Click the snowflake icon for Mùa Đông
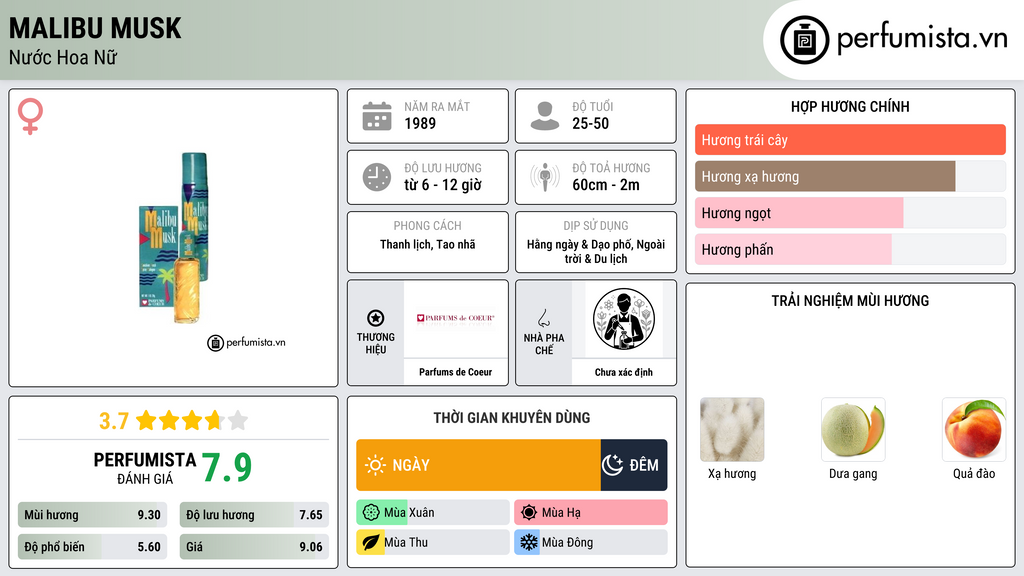The height and width of the screenshot is (576, 1024). 529,543
